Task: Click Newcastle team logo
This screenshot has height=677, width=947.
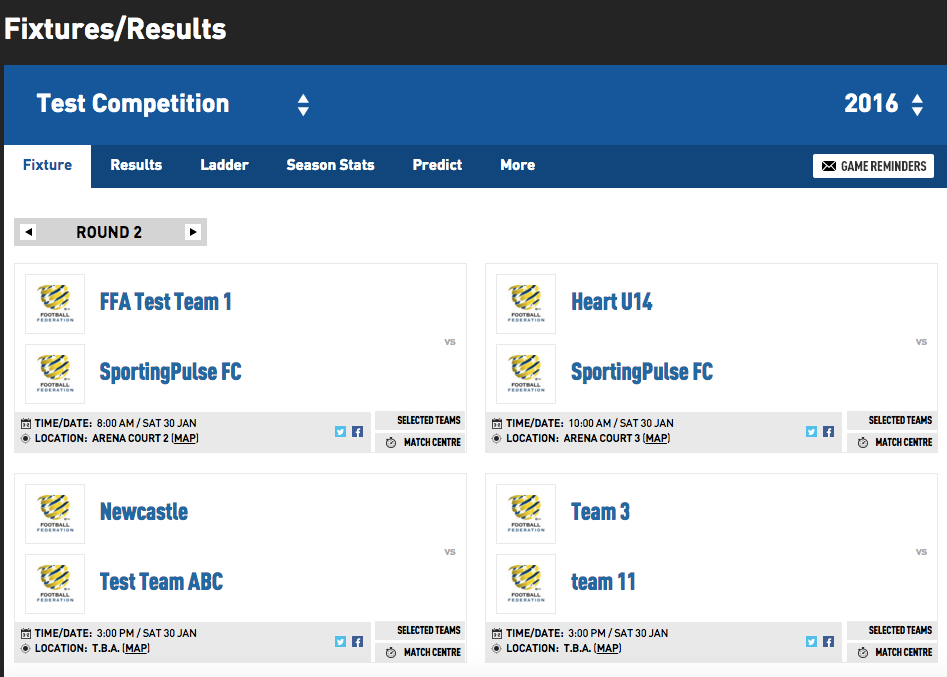Action: pos(55,514)
